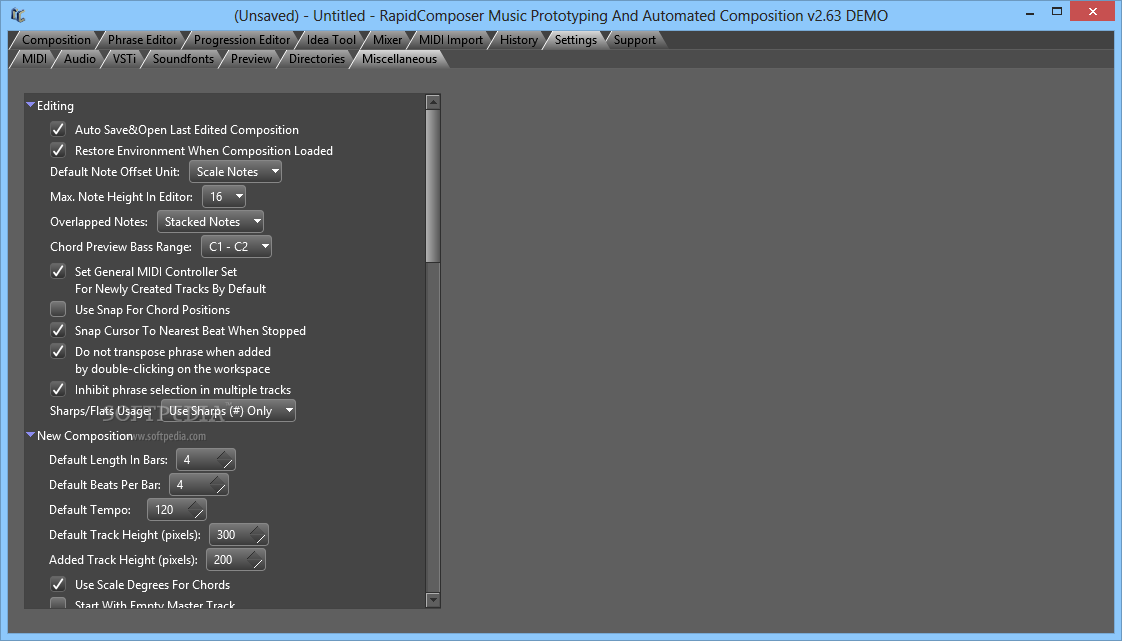Toggle Auto Save&Open Last Edited Composition
Image resolution: width=1122 pixels, height=641 pixels.
click(58, 129)
